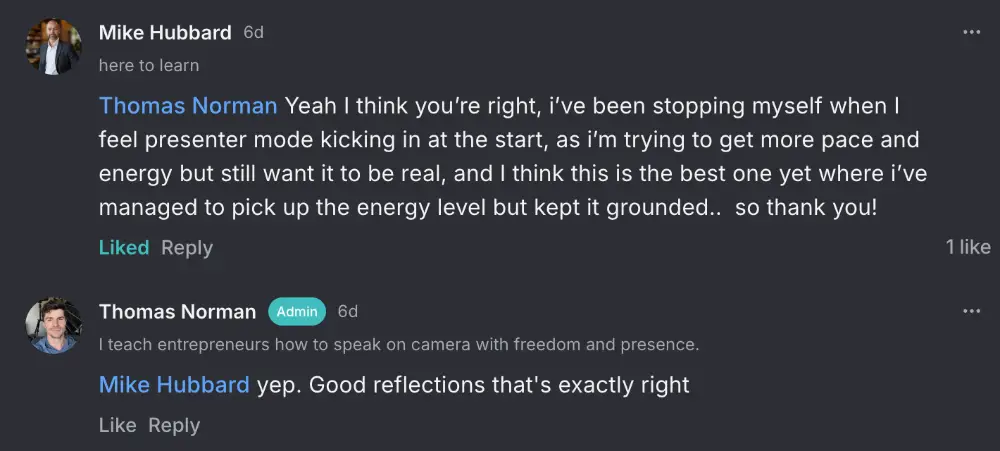Click the 6d timestamp on Mike's comment
Screen dimensions: 1000x451
(253, 32)
